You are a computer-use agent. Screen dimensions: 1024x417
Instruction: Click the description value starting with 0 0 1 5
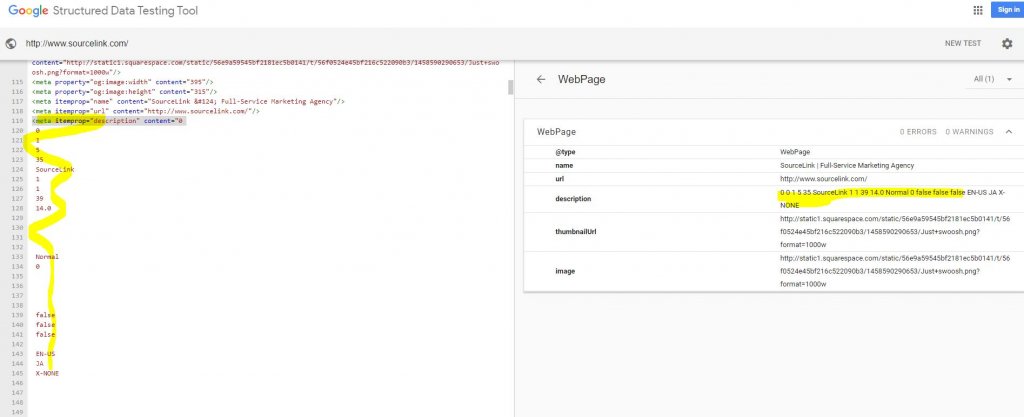(893, 198)
